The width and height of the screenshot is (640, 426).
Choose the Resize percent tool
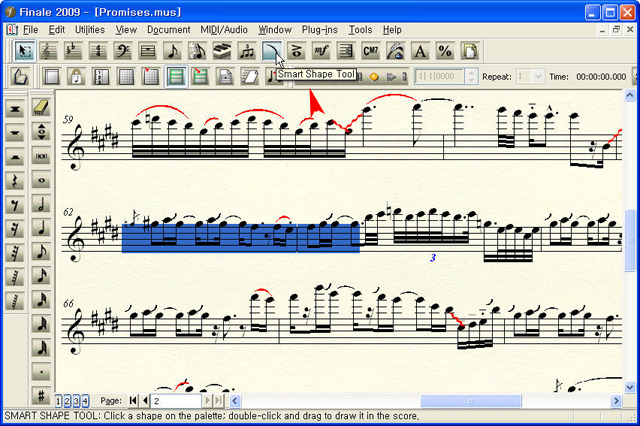click(445, 51)
